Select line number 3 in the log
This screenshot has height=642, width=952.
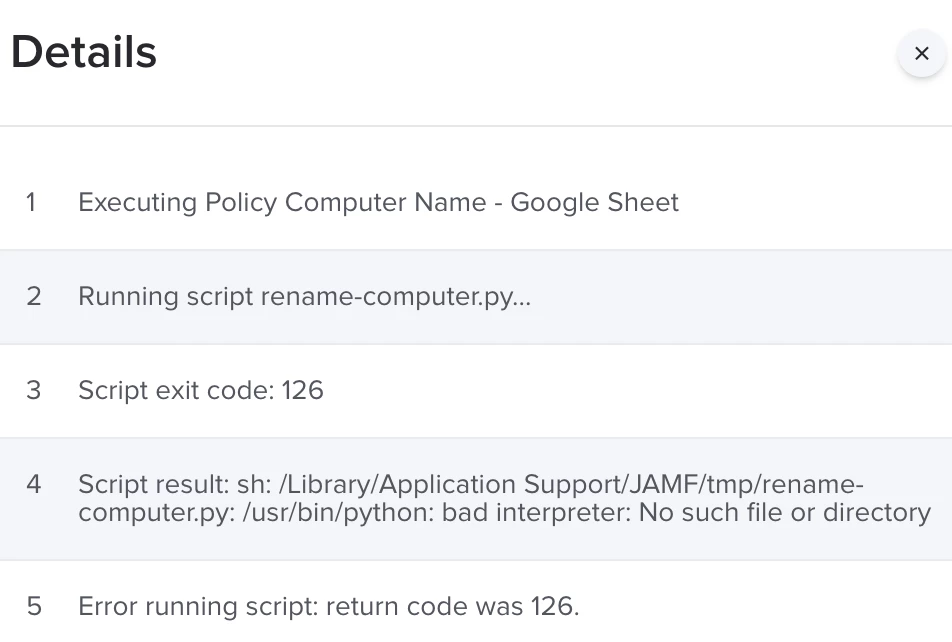point(34,390)
